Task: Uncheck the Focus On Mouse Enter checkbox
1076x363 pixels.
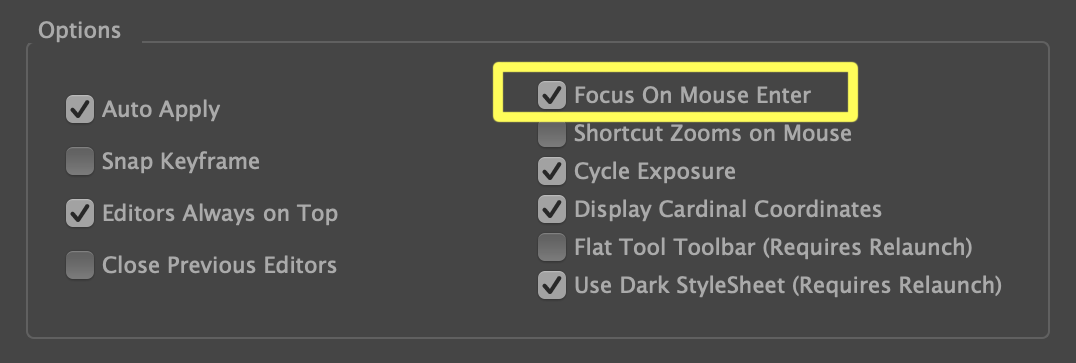Action: point(552,95)
